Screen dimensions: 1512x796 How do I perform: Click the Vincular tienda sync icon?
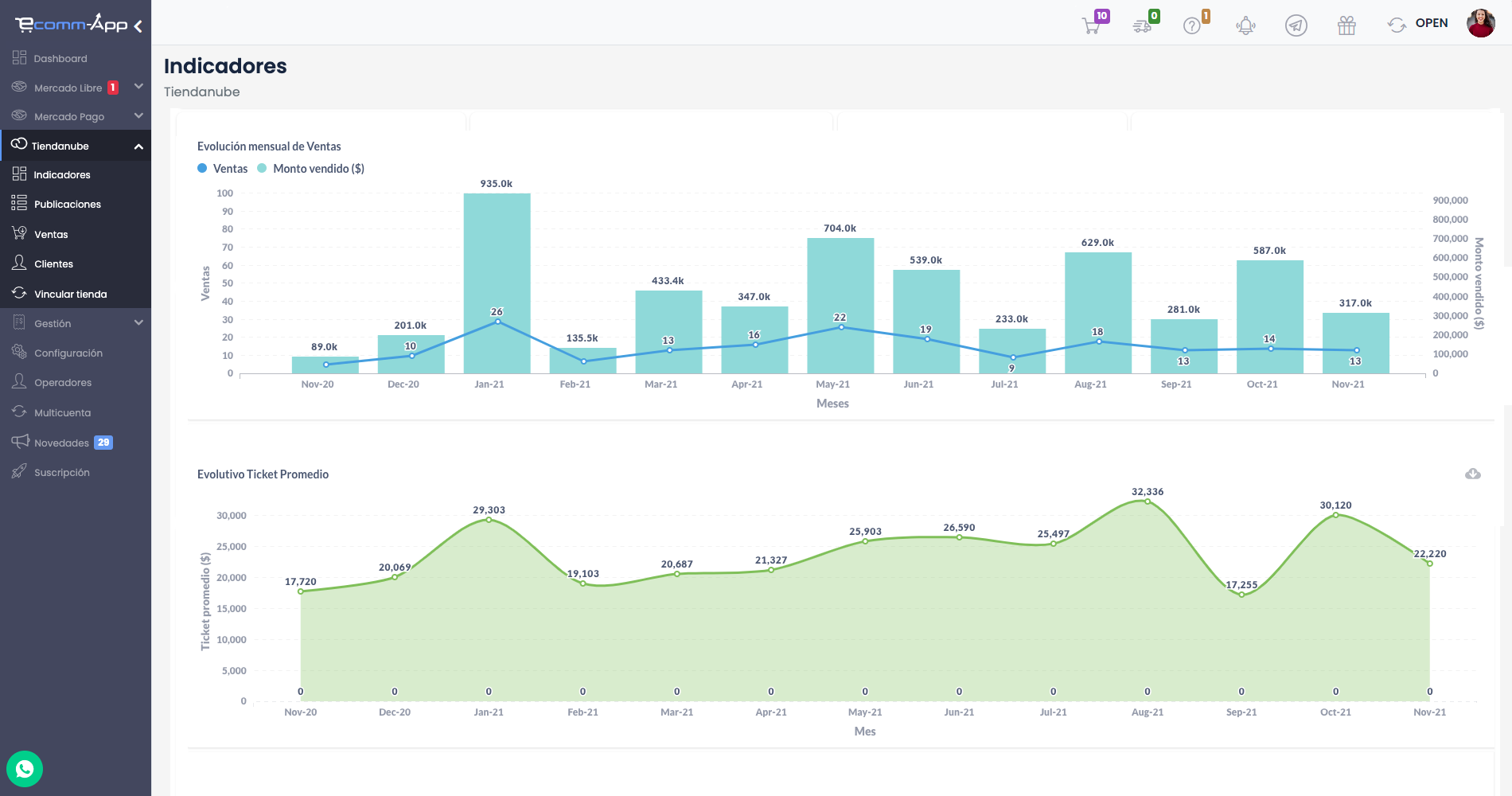(x=19, y=293)
